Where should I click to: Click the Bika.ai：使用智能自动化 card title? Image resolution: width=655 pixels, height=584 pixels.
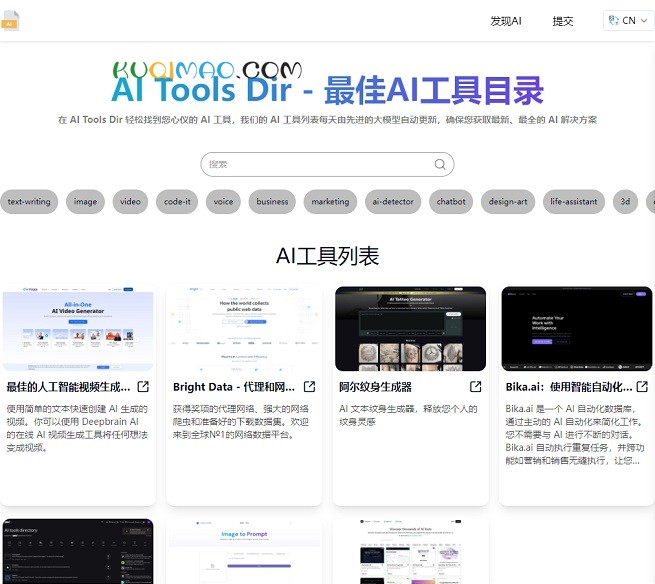coord(569,387)
